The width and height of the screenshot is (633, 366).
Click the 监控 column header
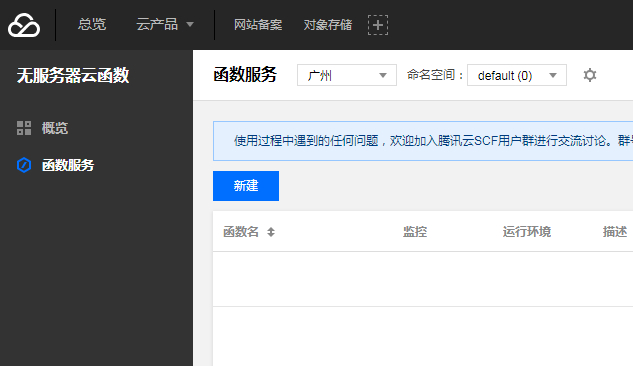415,232
